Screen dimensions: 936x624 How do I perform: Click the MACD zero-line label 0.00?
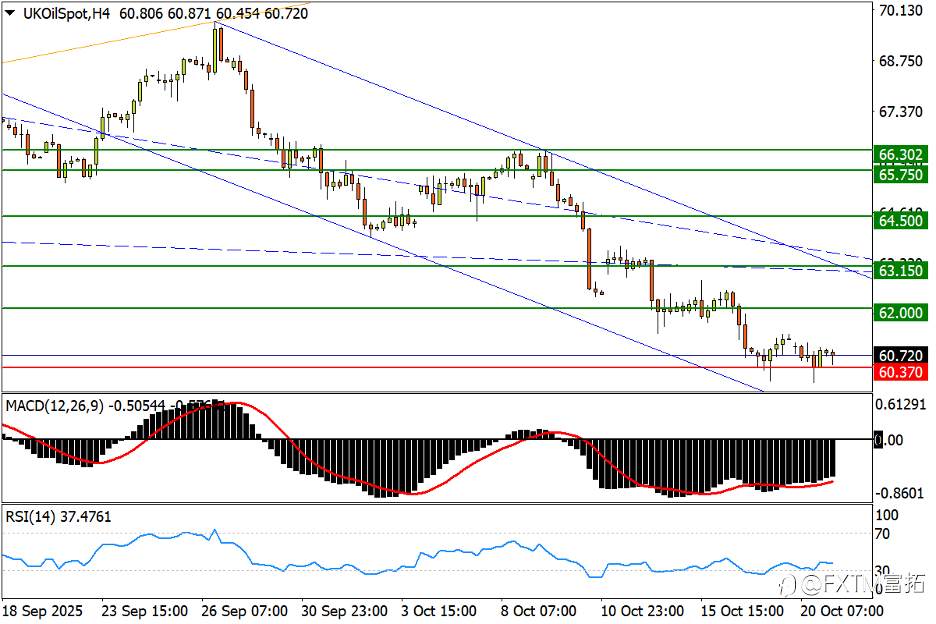tap(889, 440)
